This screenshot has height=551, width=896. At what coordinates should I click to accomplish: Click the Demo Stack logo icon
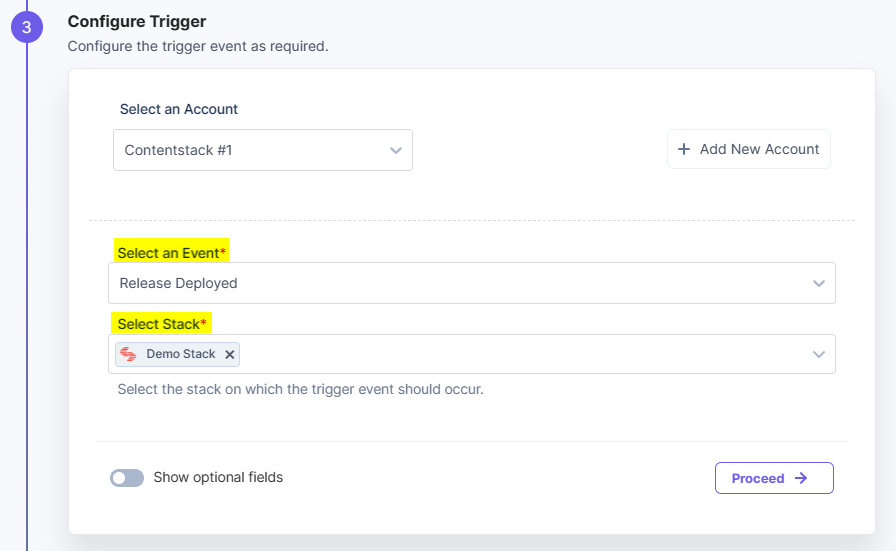(x=128, y=354)
